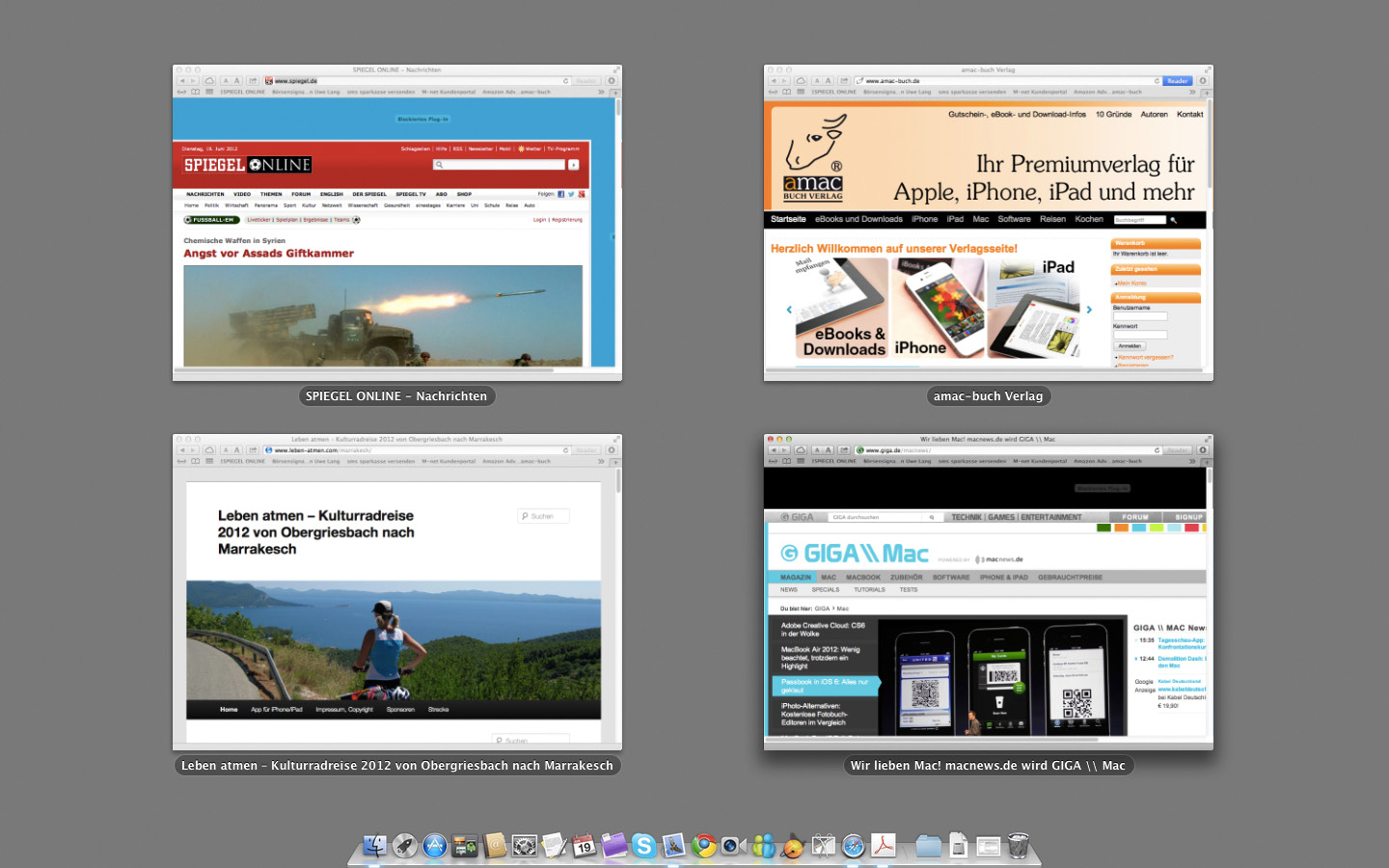Open the MAGAZIN tab on GIGA Mac page
Image resolution: width=1389 pixels, height=868 pixels.
(x=796, y=577)
